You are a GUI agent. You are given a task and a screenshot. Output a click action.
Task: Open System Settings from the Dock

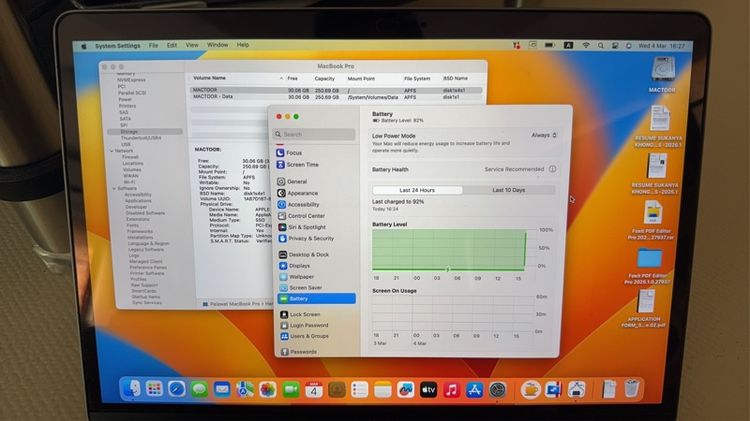[497, 390]
